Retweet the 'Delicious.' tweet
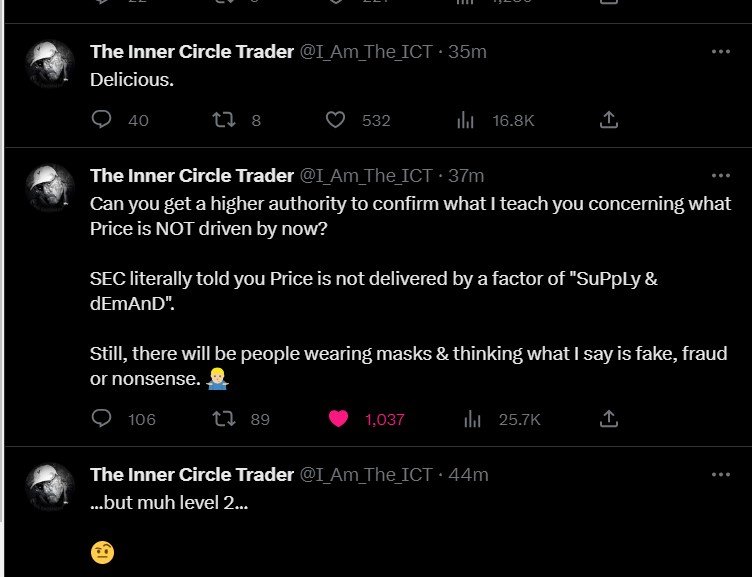Image resolution: width=752 pixels, height=577 pixels. tap(224, 120)
